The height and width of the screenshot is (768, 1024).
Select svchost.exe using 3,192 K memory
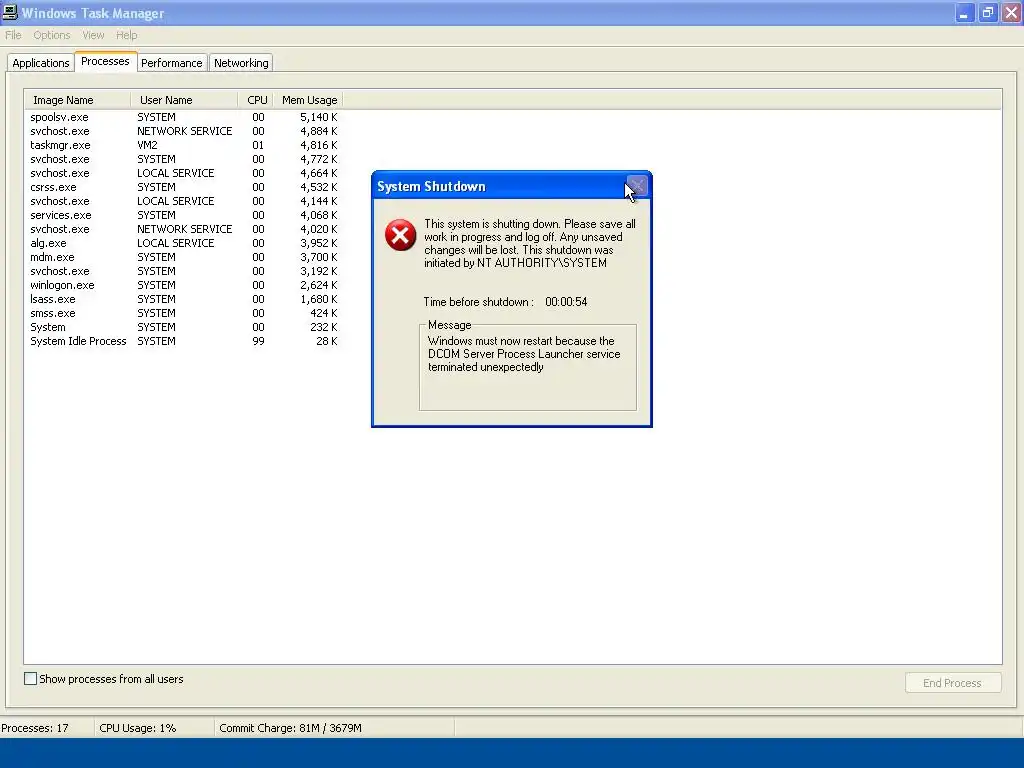(184, 271)
